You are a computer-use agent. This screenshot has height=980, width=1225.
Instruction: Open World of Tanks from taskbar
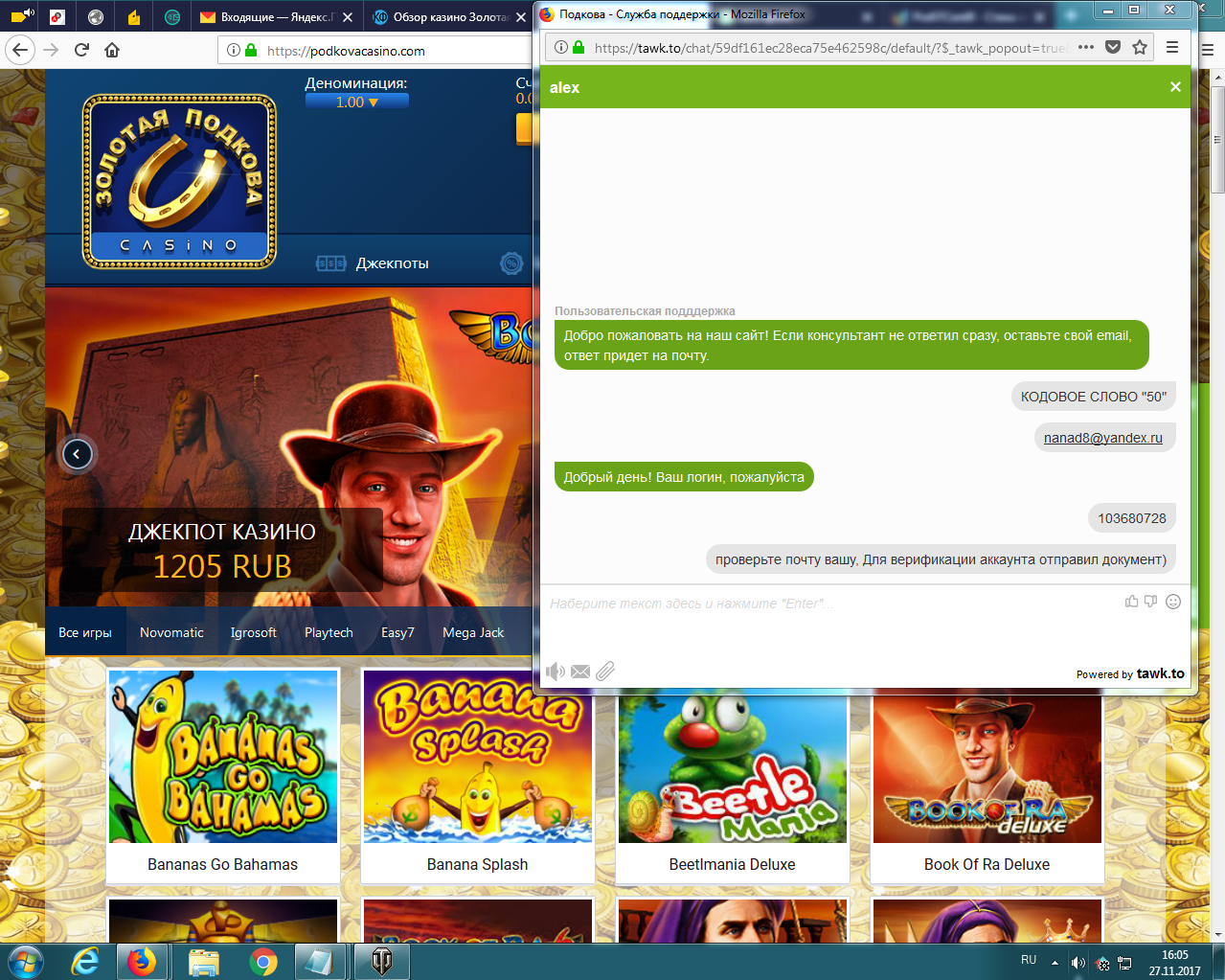pyautogui.click(x=382, y=962)
